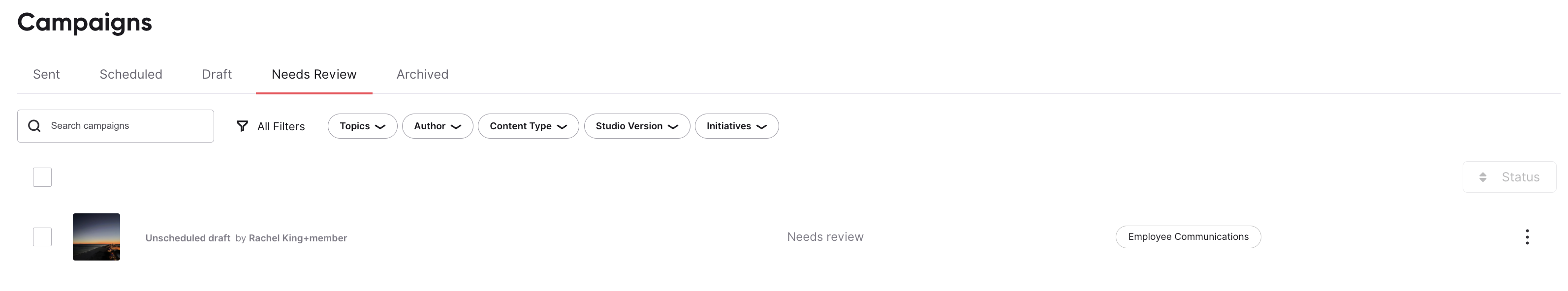Focus the Search campaigns field
Screen dimensions: 1568x291
tap(116, 126)
